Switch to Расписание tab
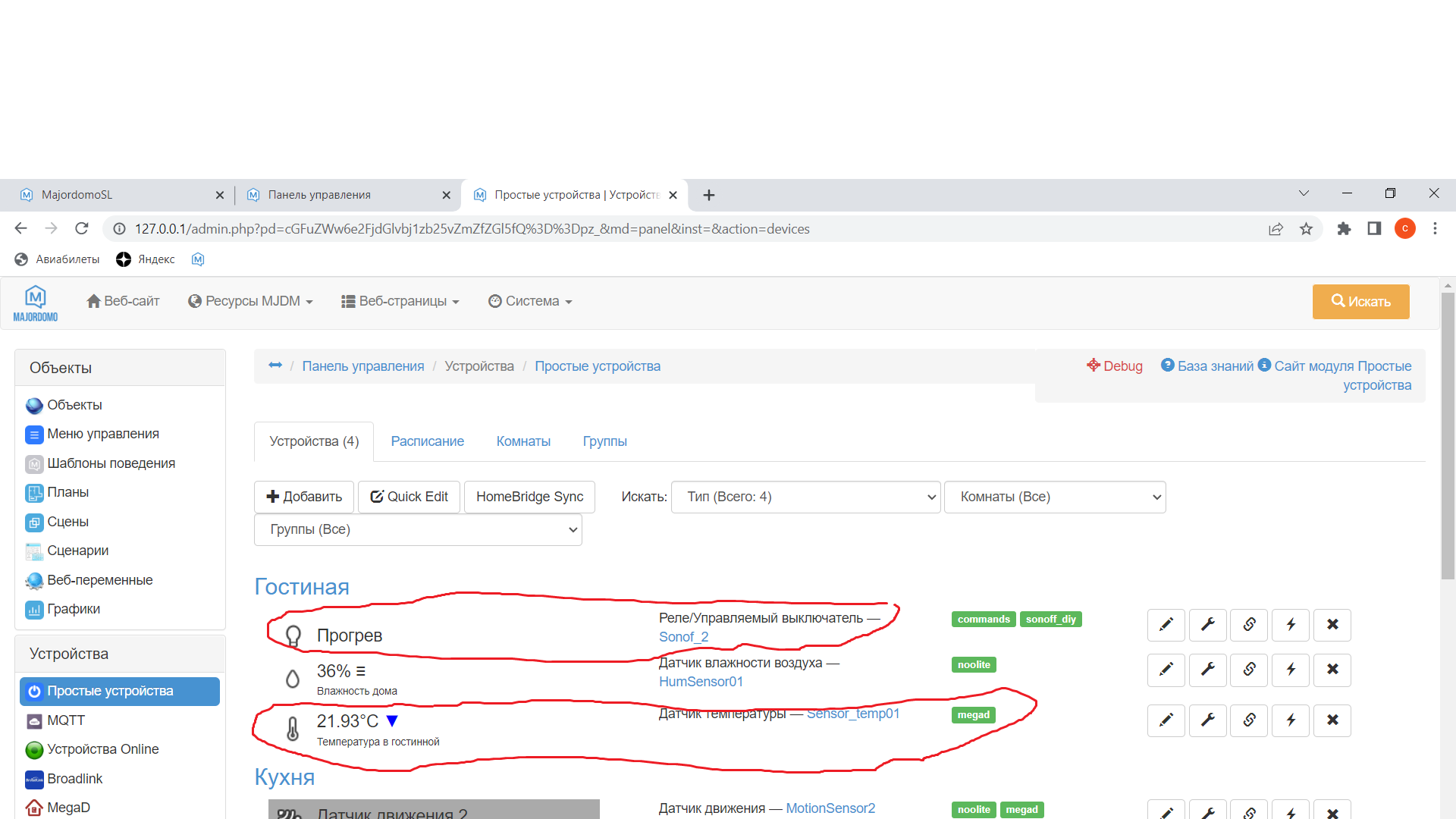 [x=427, y=441]
